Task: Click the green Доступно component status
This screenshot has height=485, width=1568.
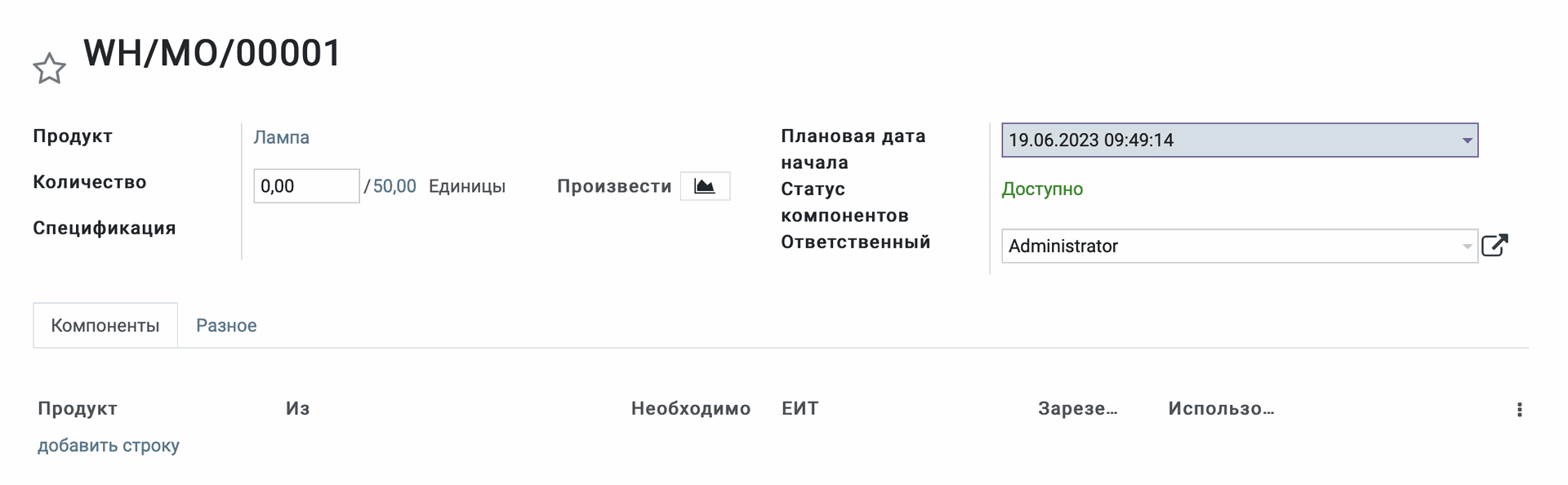Action: coord(1042,189)
